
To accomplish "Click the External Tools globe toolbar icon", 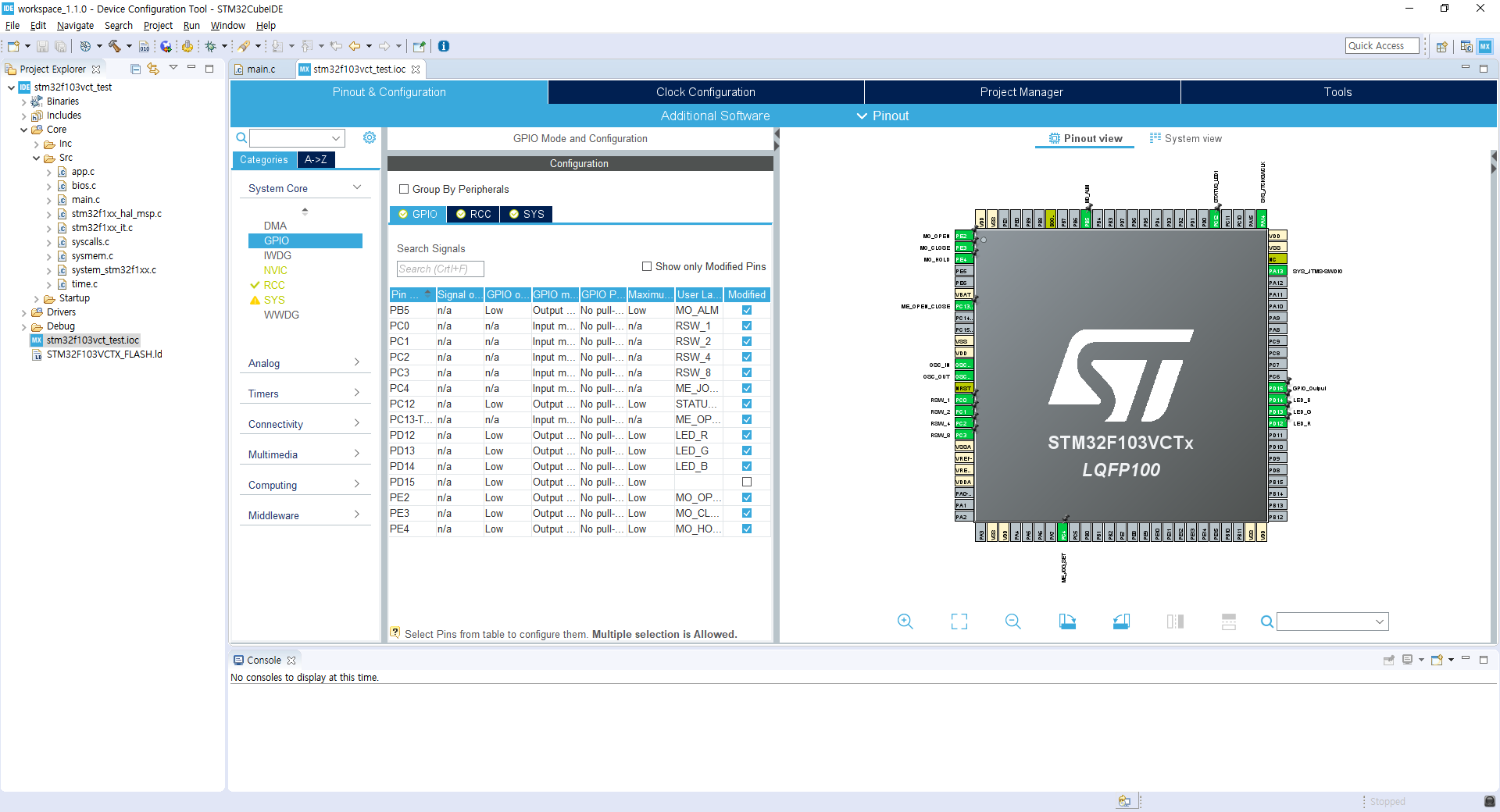I will tap(166, 46).
